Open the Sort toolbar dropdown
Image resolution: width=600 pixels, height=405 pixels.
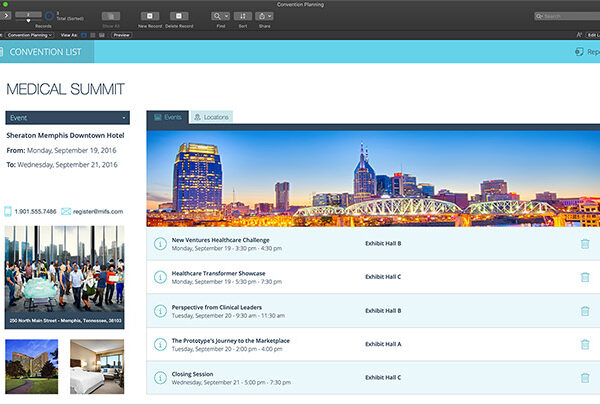[244, 16]
